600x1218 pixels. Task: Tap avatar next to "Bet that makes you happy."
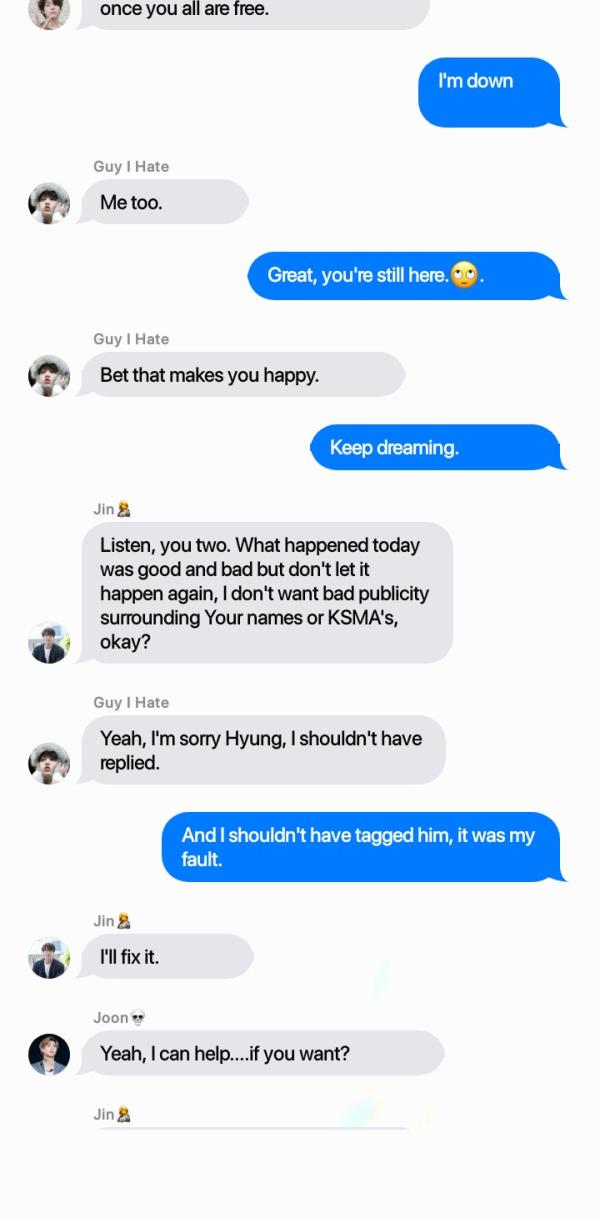pos(49,376)
